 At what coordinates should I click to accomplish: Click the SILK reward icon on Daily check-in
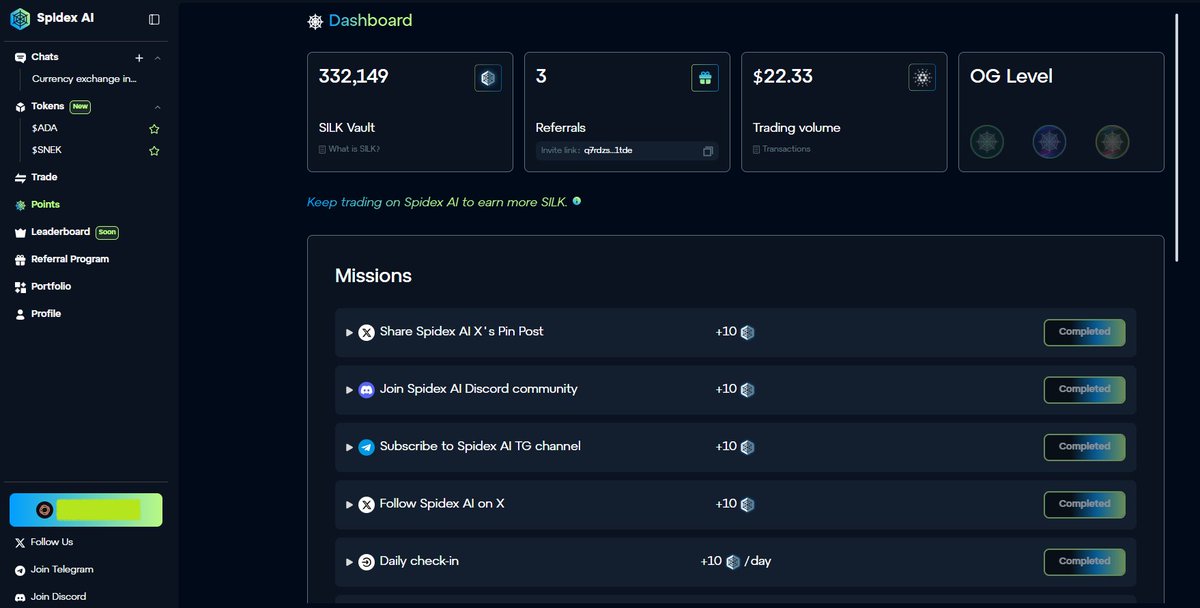pos(733,562)
